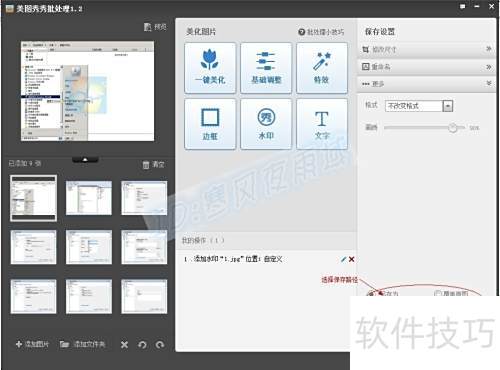Collapse the more (更多) section
The height and width of the screenshot is (370, 500).
(426, 84)
